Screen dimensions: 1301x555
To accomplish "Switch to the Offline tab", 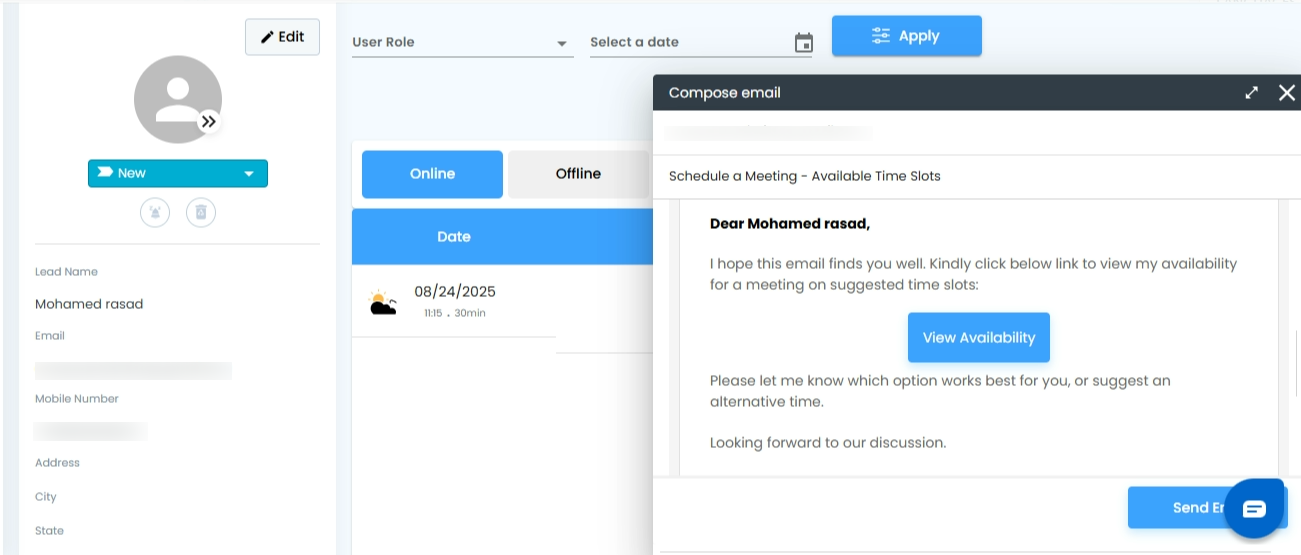I will [x=578, y=174].
